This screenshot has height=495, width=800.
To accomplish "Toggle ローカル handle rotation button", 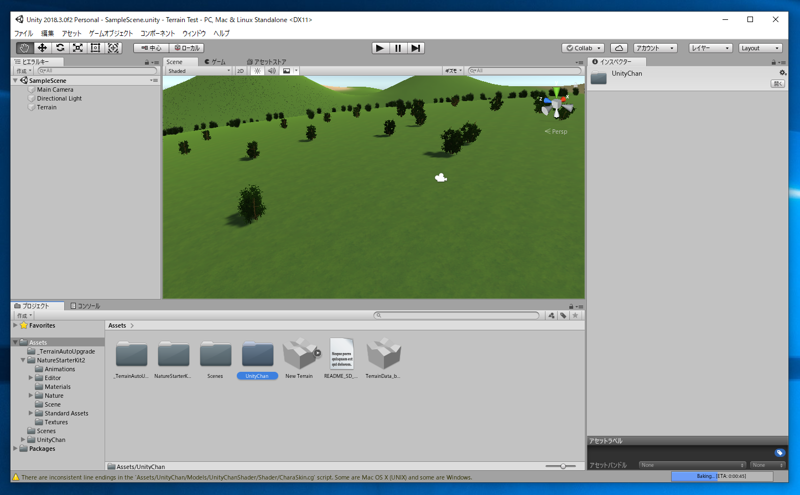I will (187, 48).
